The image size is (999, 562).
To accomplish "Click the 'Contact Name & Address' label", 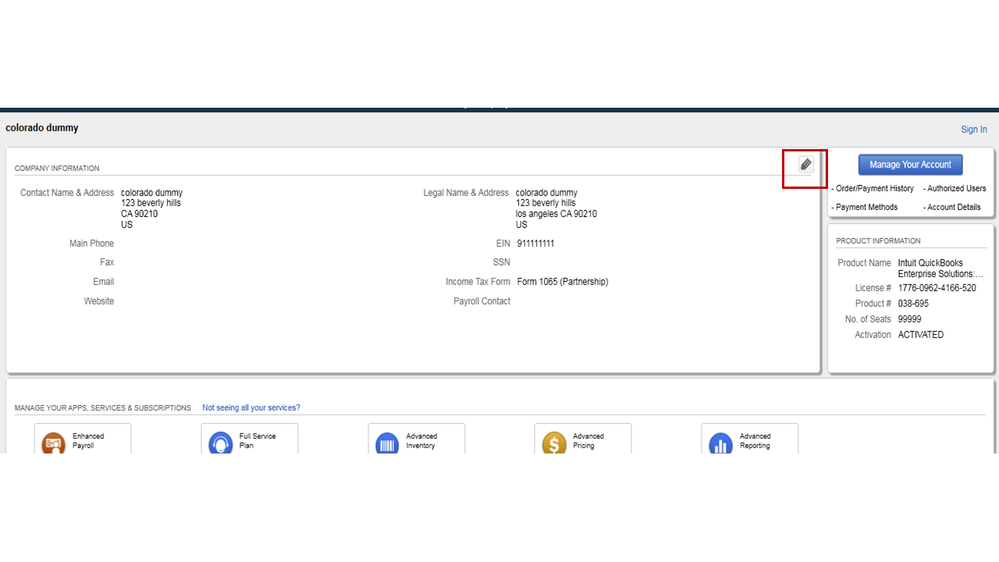I will [x=67, y=192].
